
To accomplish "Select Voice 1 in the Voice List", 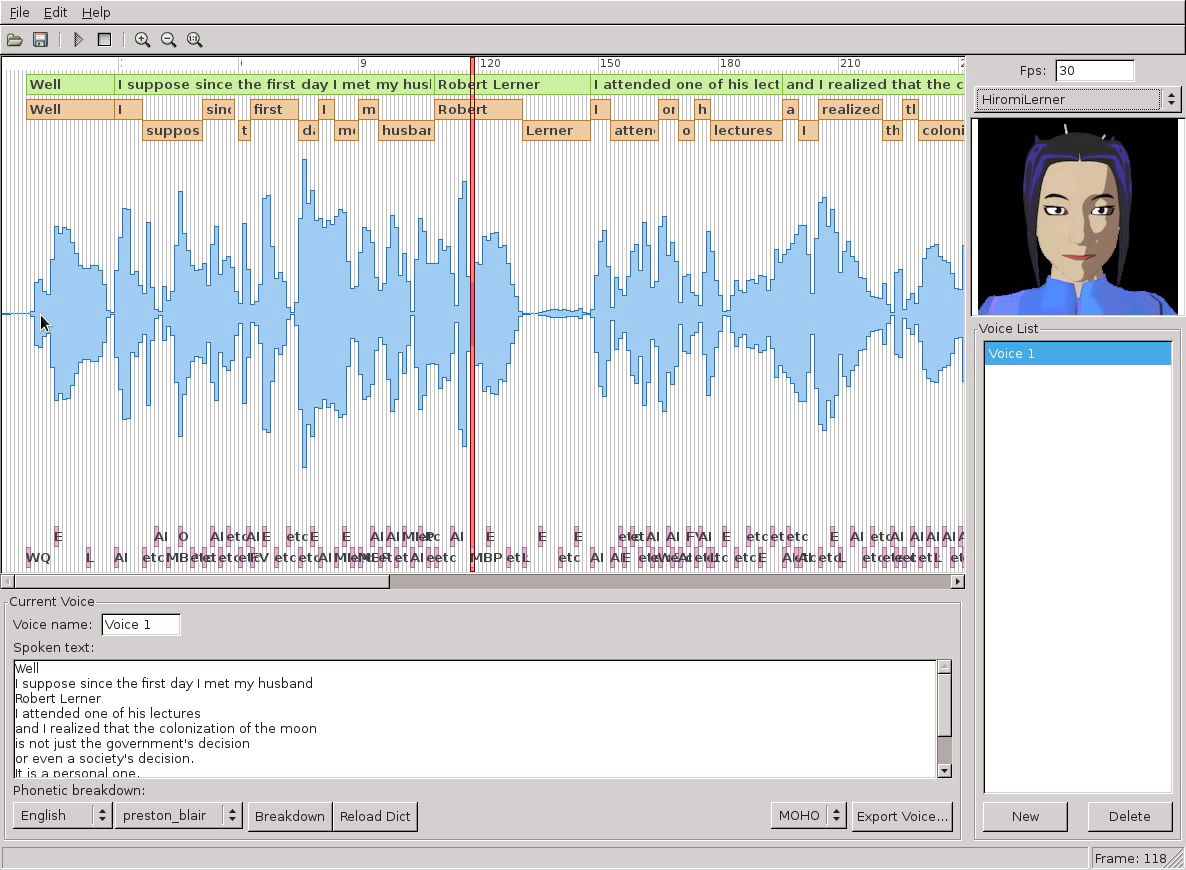I will click(1077, 353).
